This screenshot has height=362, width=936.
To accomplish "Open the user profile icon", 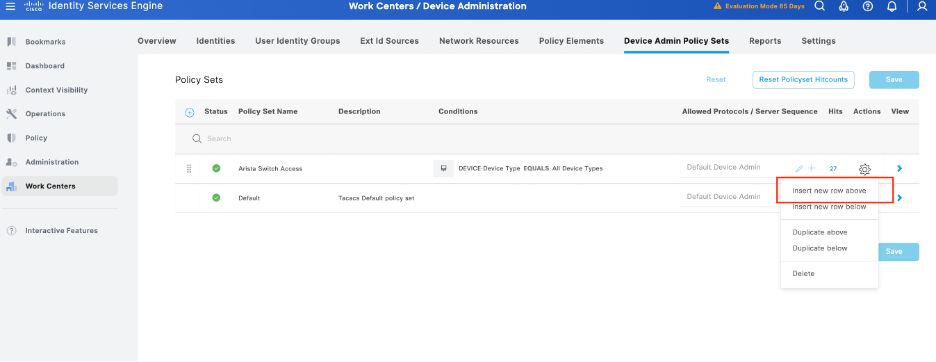I will coord(922,7).
